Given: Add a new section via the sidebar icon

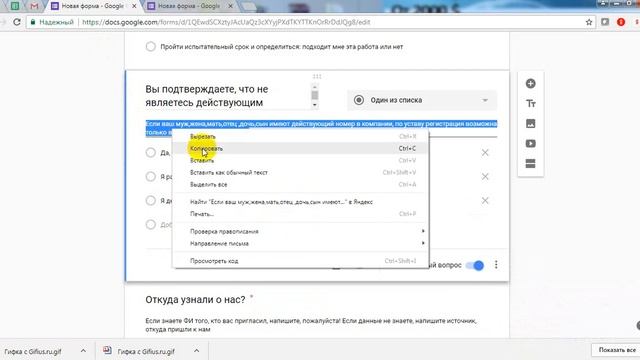Looking at the screenshot, I should click(530, 164).
